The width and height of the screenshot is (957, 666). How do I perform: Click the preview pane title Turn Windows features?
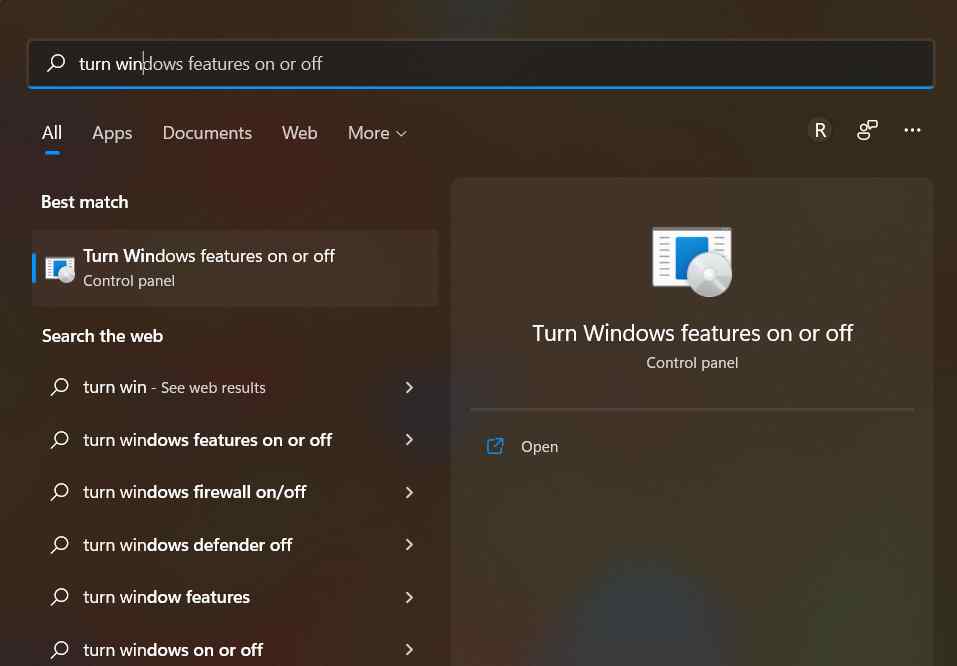point(692,333)
